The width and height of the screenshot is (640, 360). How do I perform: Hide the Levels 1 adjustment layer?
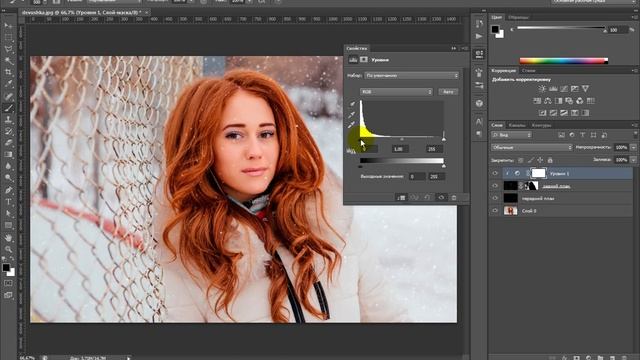pyautogui.click(x=495, y=173)
